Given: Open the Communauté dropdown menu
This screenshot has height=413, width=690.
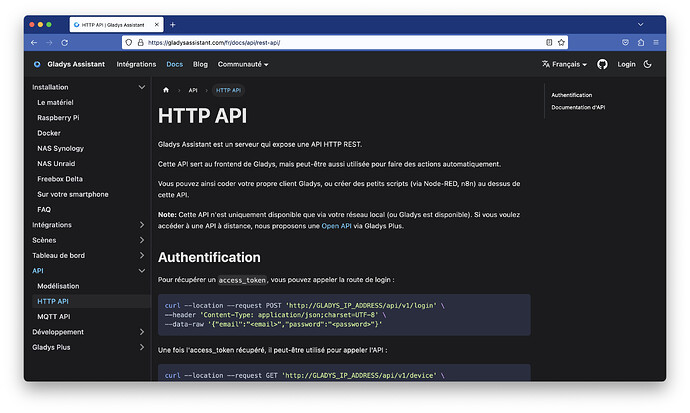Looking at the screenshot, I should coord(243,64).
